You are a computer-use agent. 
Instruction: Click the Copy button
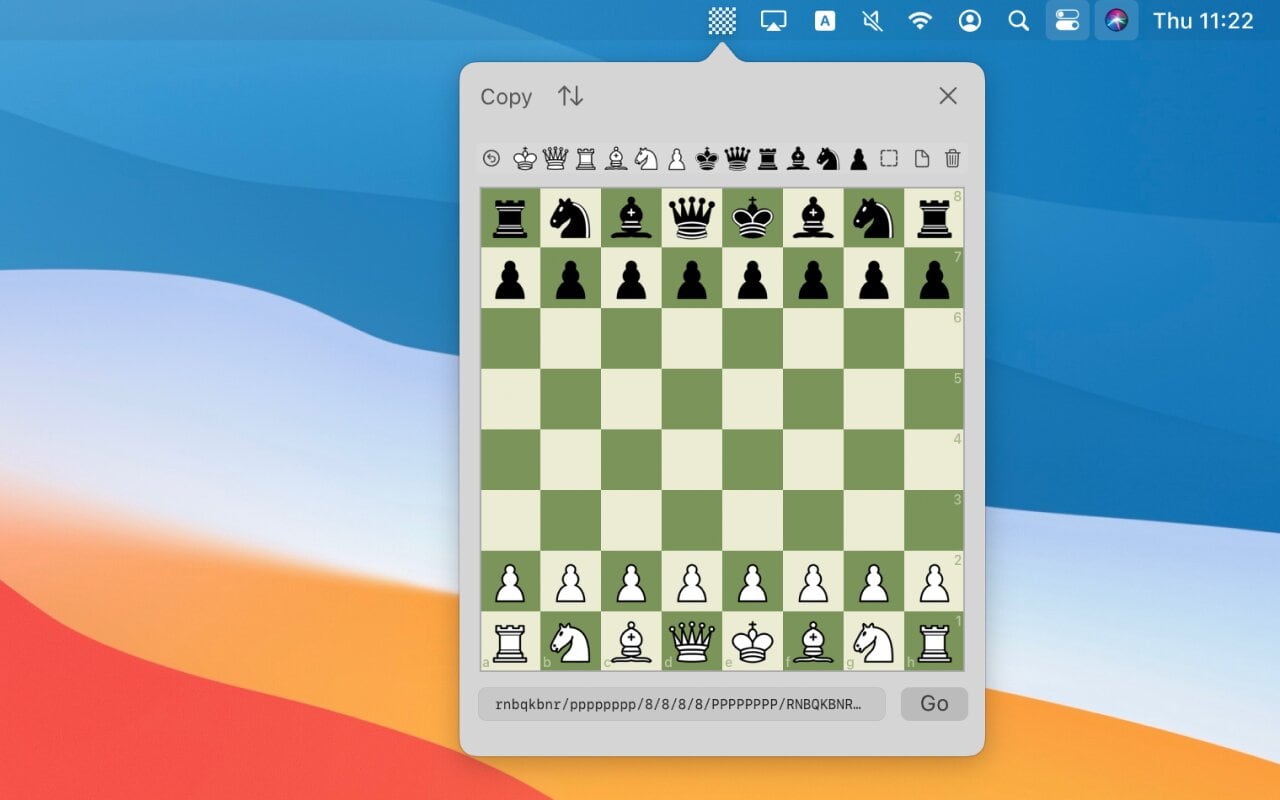click(x=506, y=97)
